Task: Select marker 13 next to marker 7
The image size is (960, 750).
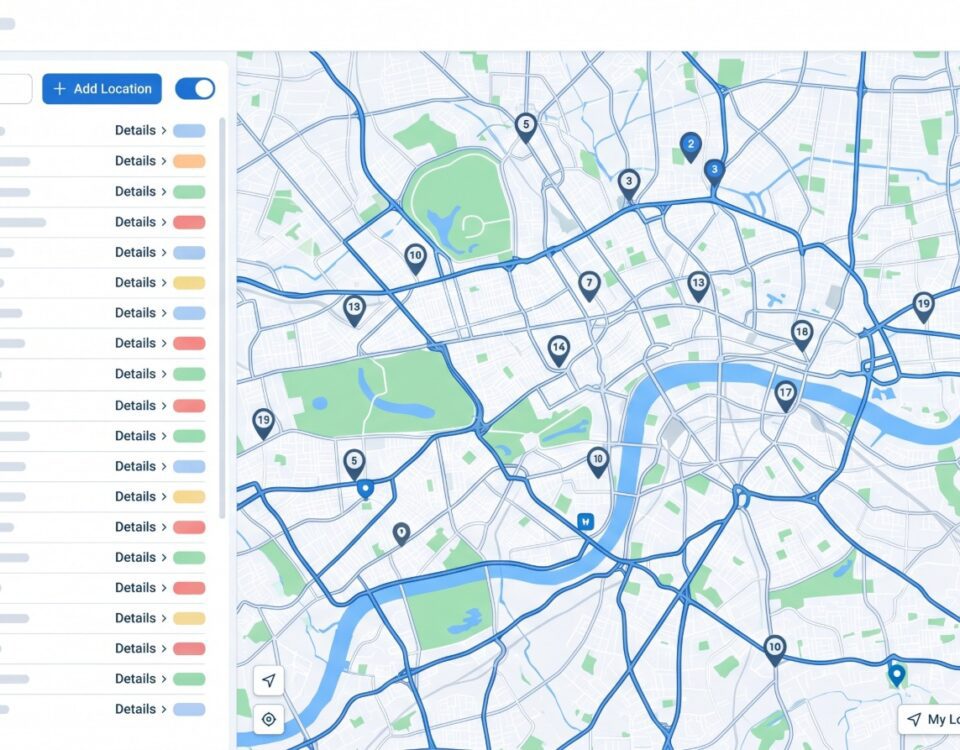Action: [x=699, y=286]
